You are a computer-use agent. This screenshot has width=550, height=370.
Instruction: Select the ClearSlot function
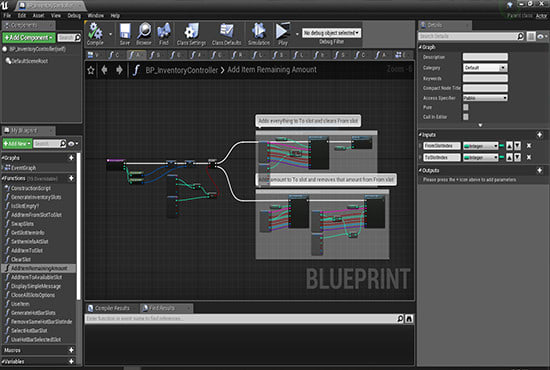(x=21, y=260)
